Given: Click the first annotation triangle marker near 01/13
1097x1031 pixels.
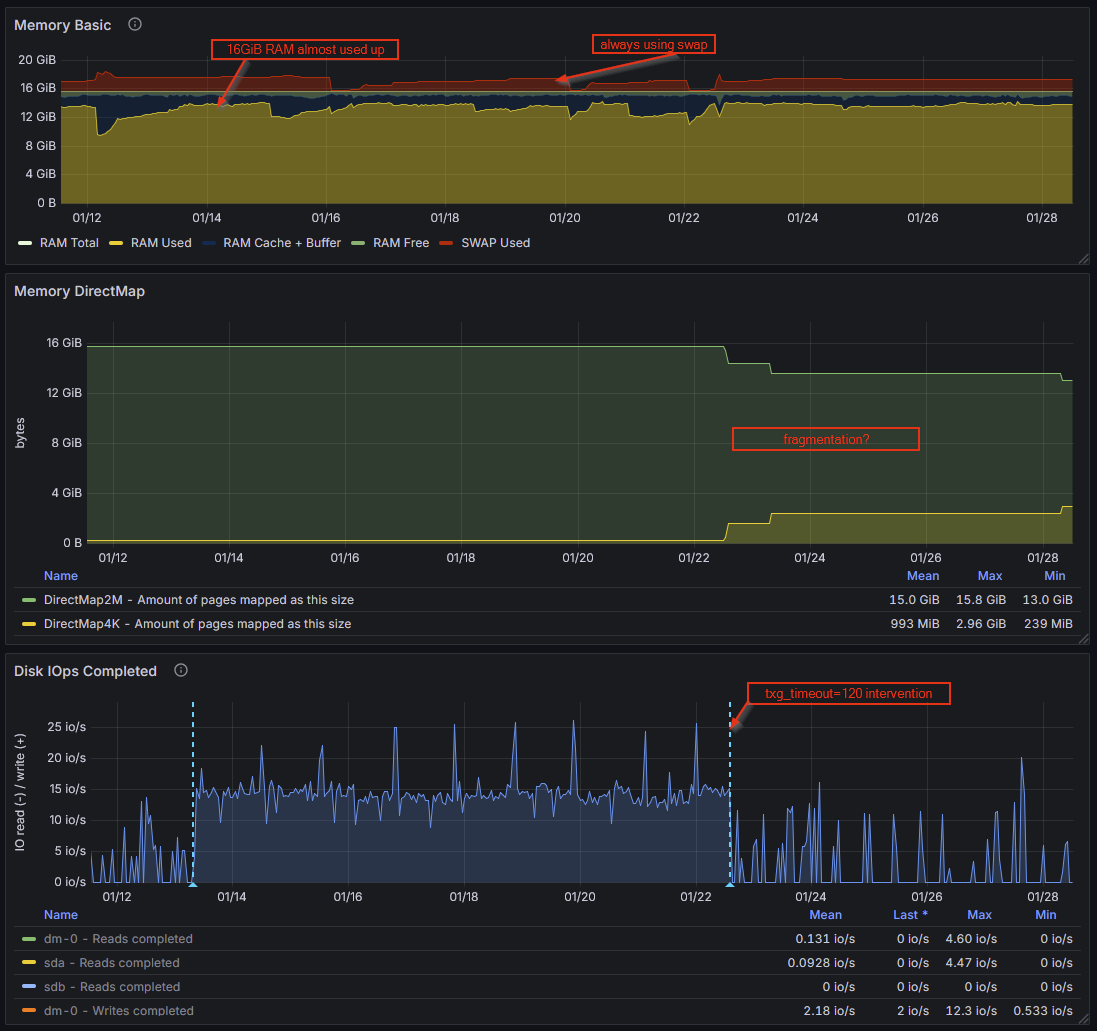Looking at the screenshot, I should point(193,883).
